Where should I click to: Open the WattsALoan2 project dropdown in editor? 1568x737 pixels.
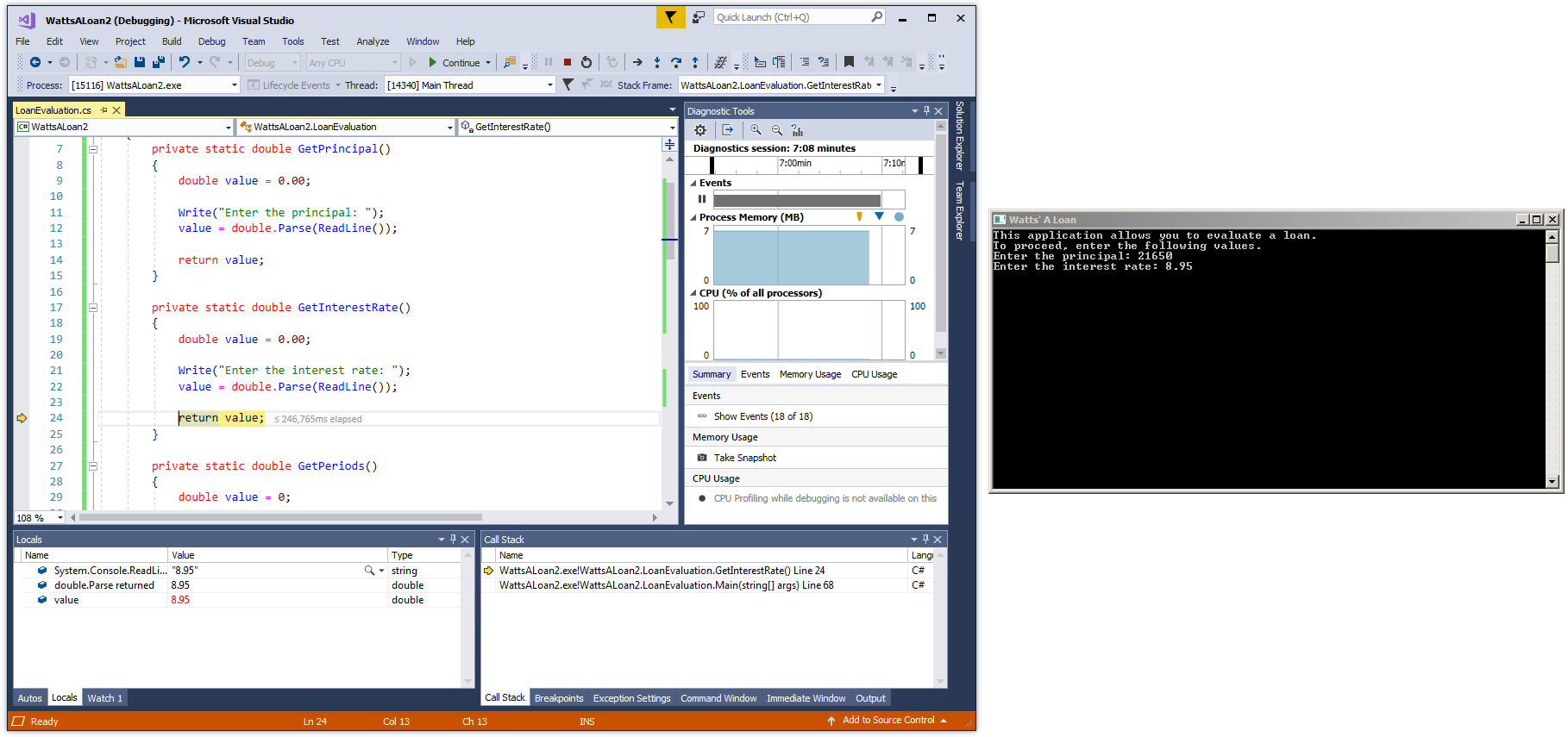(x=124, y=127)
